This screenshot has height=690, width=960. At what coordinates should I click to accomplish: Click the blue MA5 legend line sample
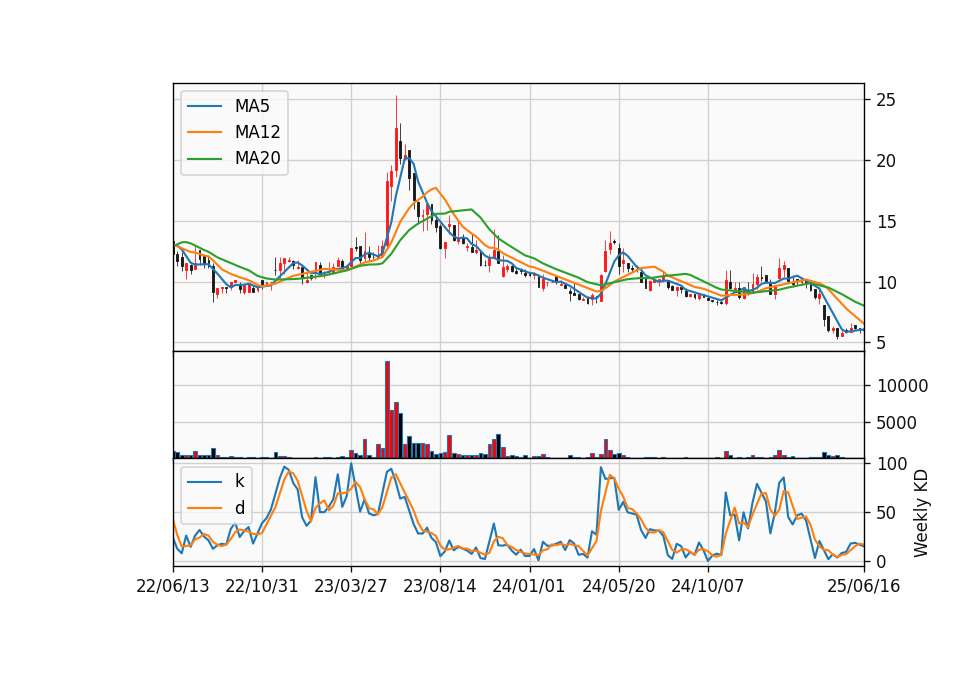point(204,106)
